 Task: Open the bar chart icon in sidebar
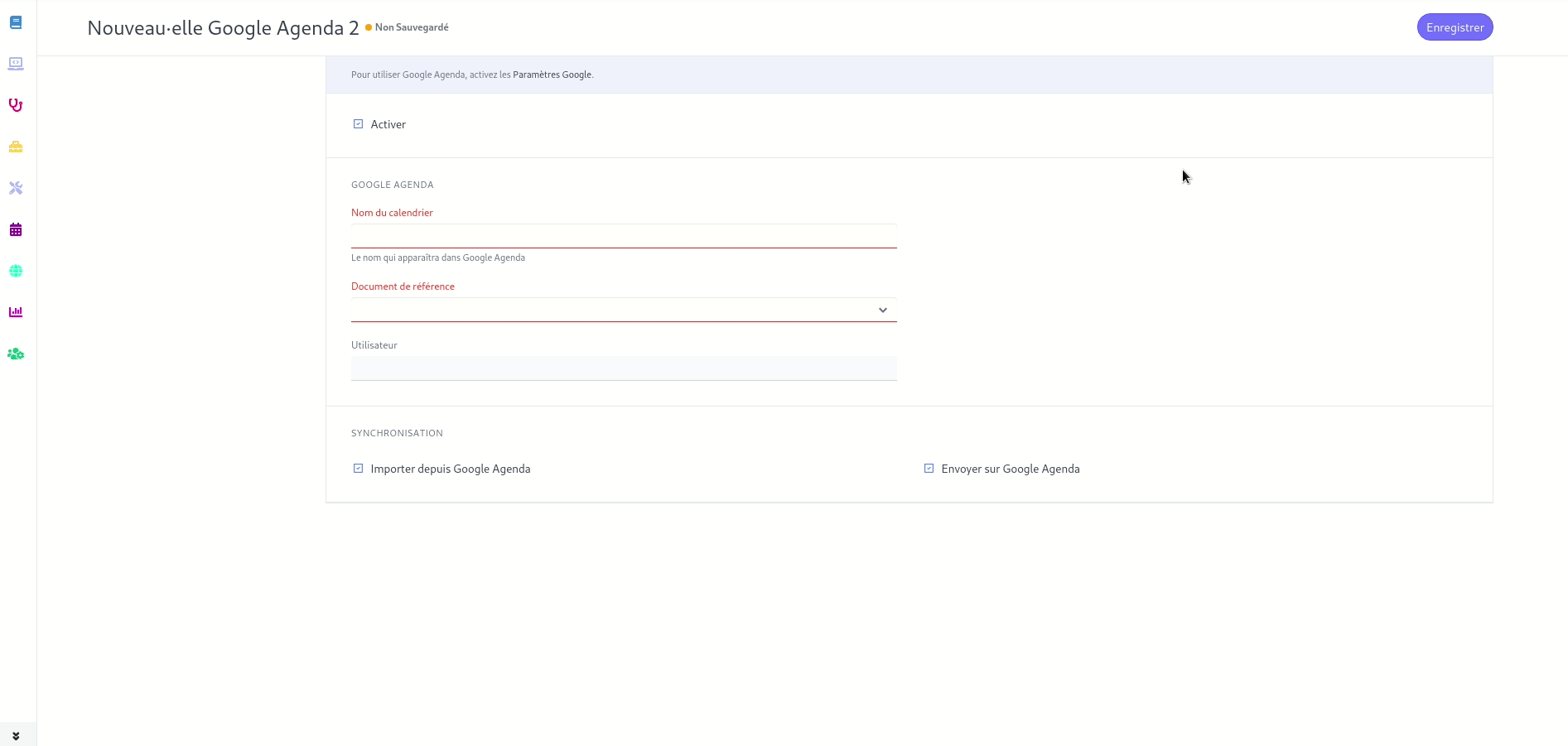click(16, 312)
